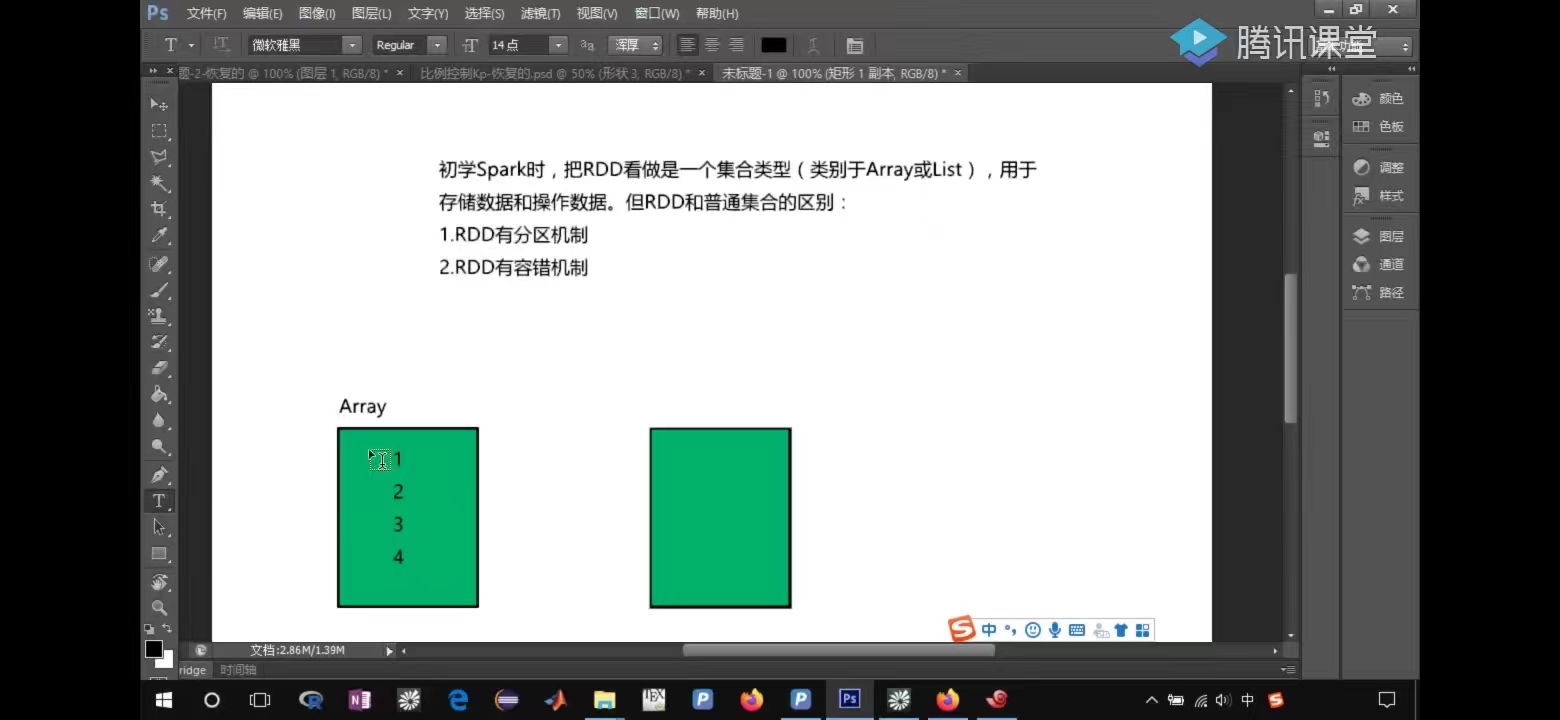Select the Rectangular Marquee tool
Viewport: 1560px width, 720px height.
159,131
